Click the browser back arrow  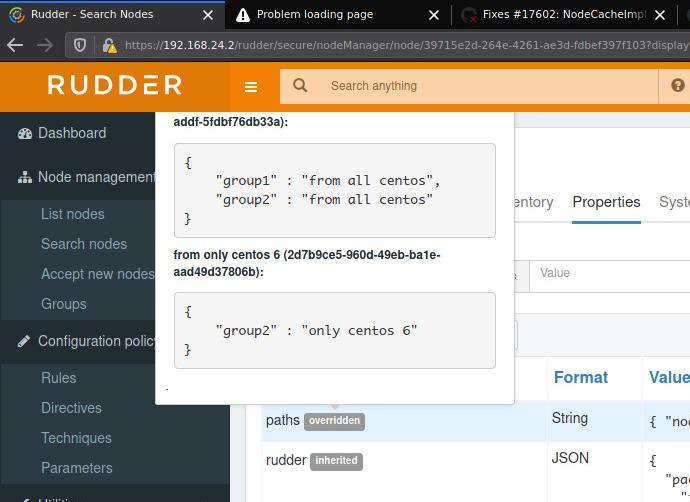(15, 45)
